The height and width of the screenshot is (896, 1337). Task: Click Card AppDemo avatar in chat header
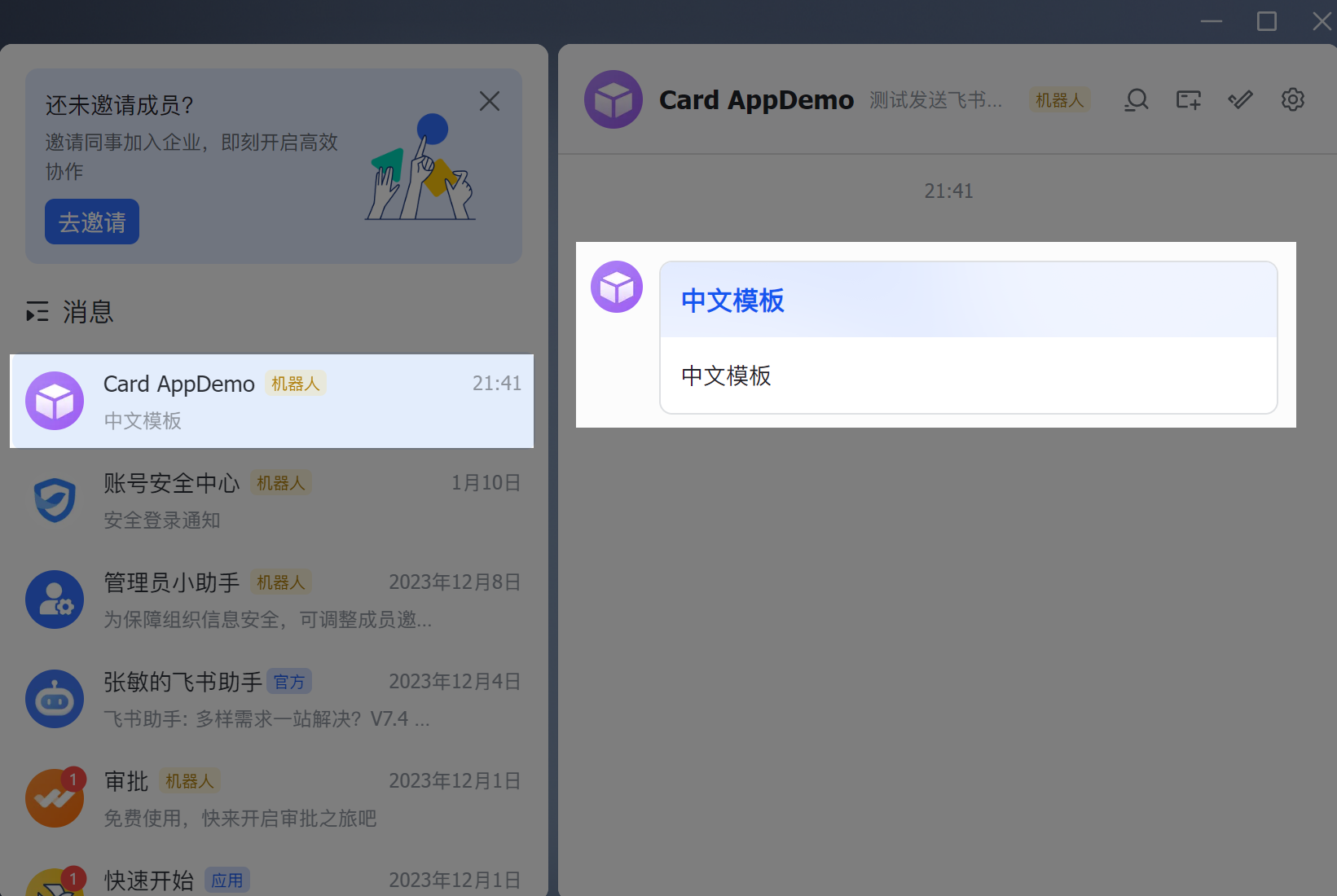point(614,99)
